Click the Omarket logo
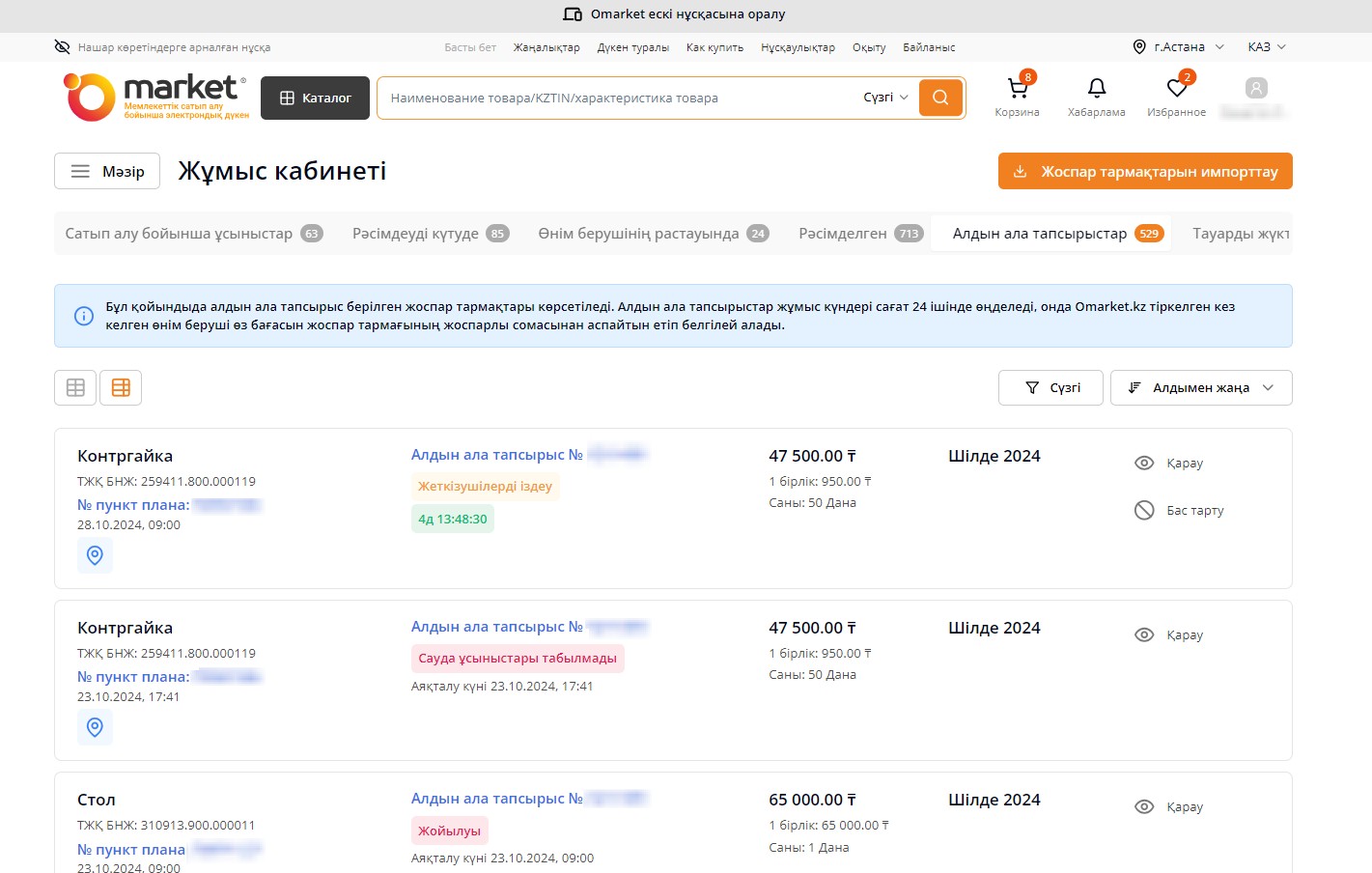This screenshot has height=873, width=1372. click(154, 98)
